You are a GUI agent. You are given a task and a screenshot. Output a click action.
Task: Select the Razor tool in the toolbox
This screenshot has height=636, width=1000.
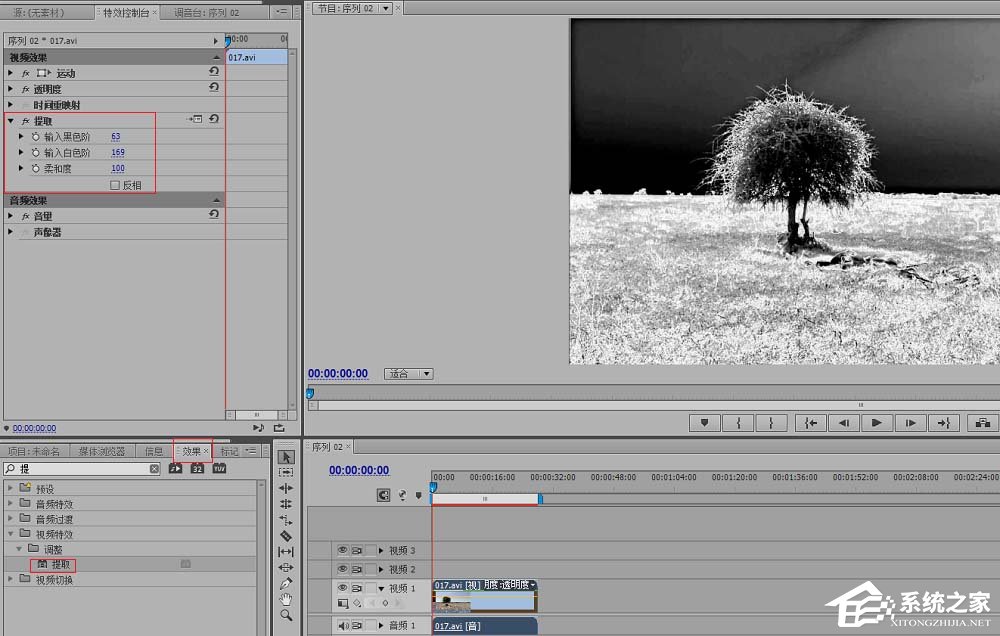click(286, 535)
